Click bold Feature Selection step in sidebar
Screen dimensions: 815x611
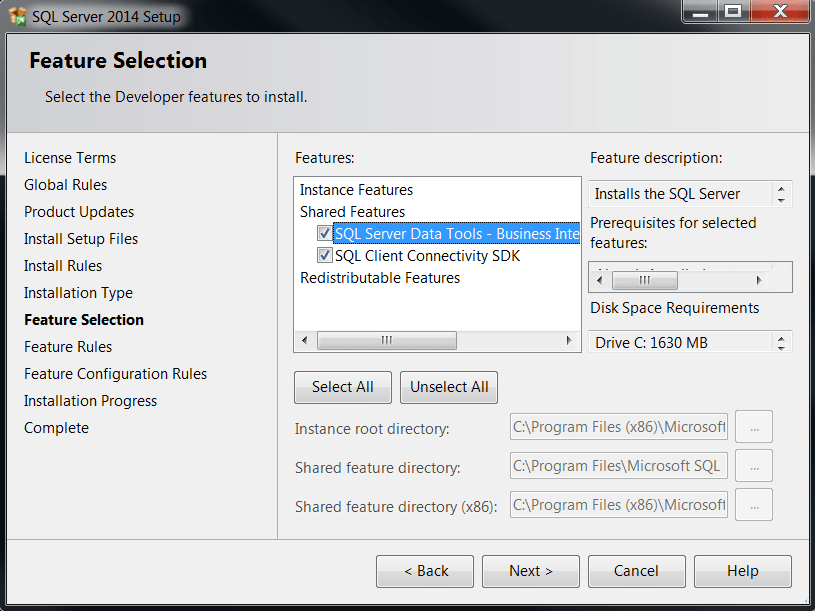point(84,320)
